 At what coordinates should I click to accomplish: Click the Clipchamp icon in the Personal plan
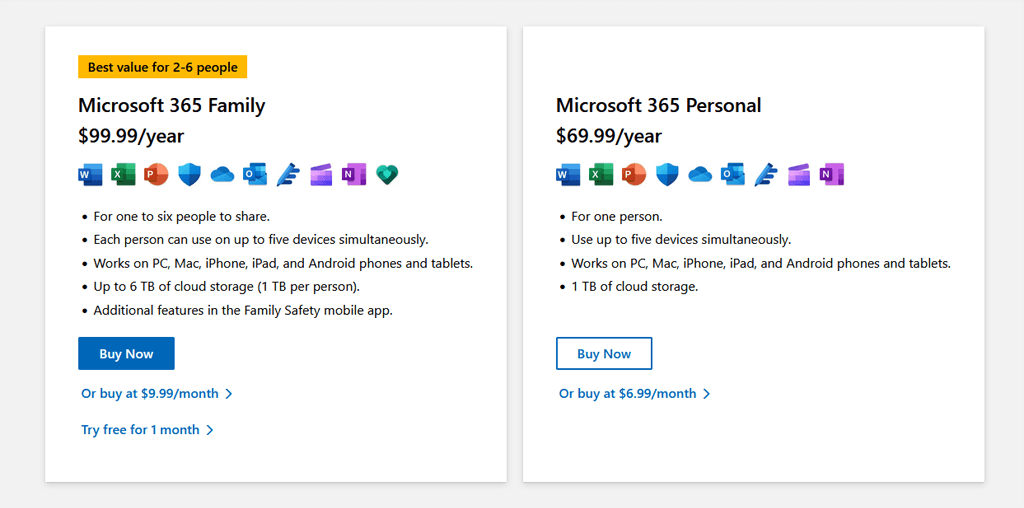(799, 175)
